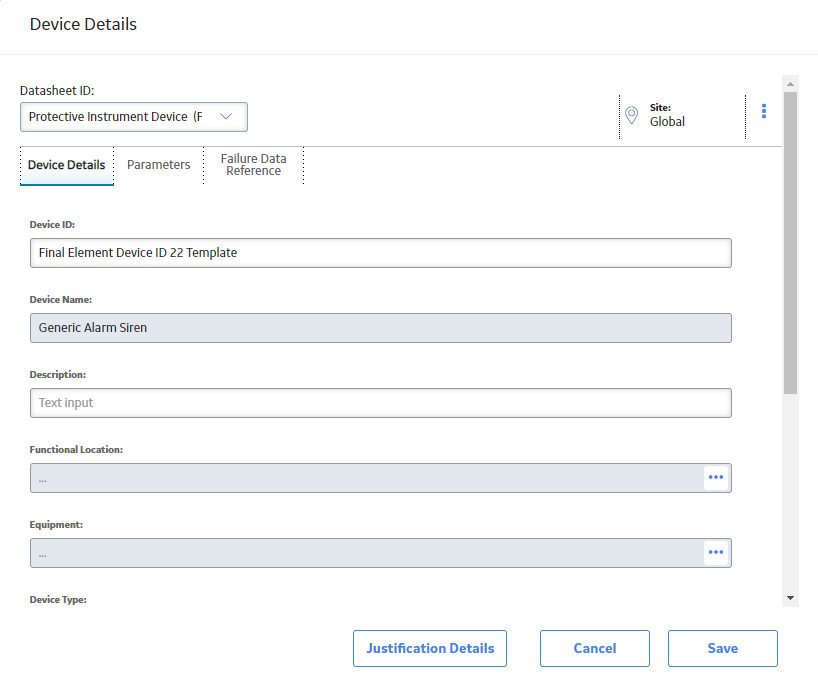Open the vertical three-dot options menu
Screen dimensions: 818x688
(x=764, y=111)
